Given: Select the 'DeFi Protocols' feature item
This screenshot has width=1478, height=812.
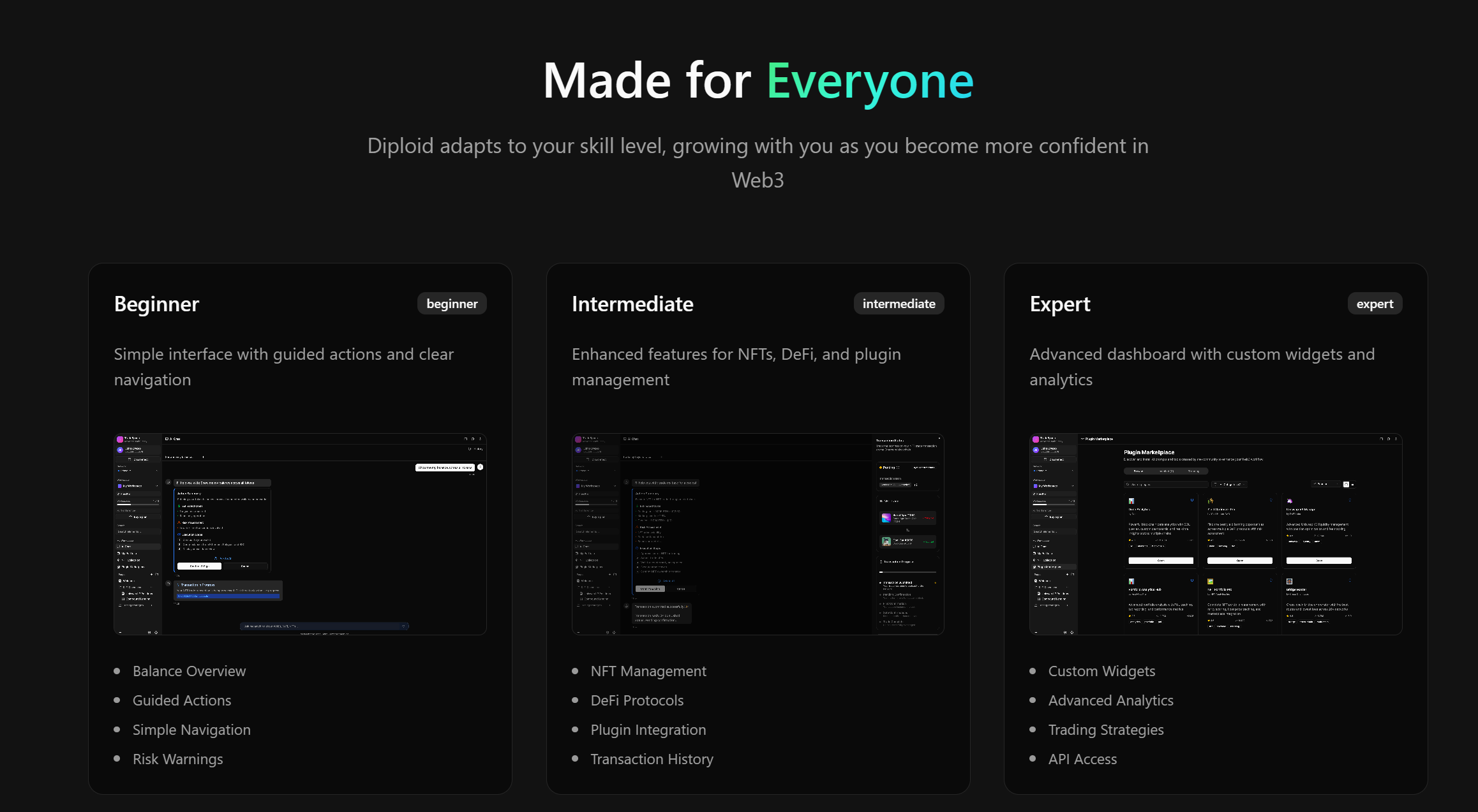Looking at the screenshot, I should 637,700.
